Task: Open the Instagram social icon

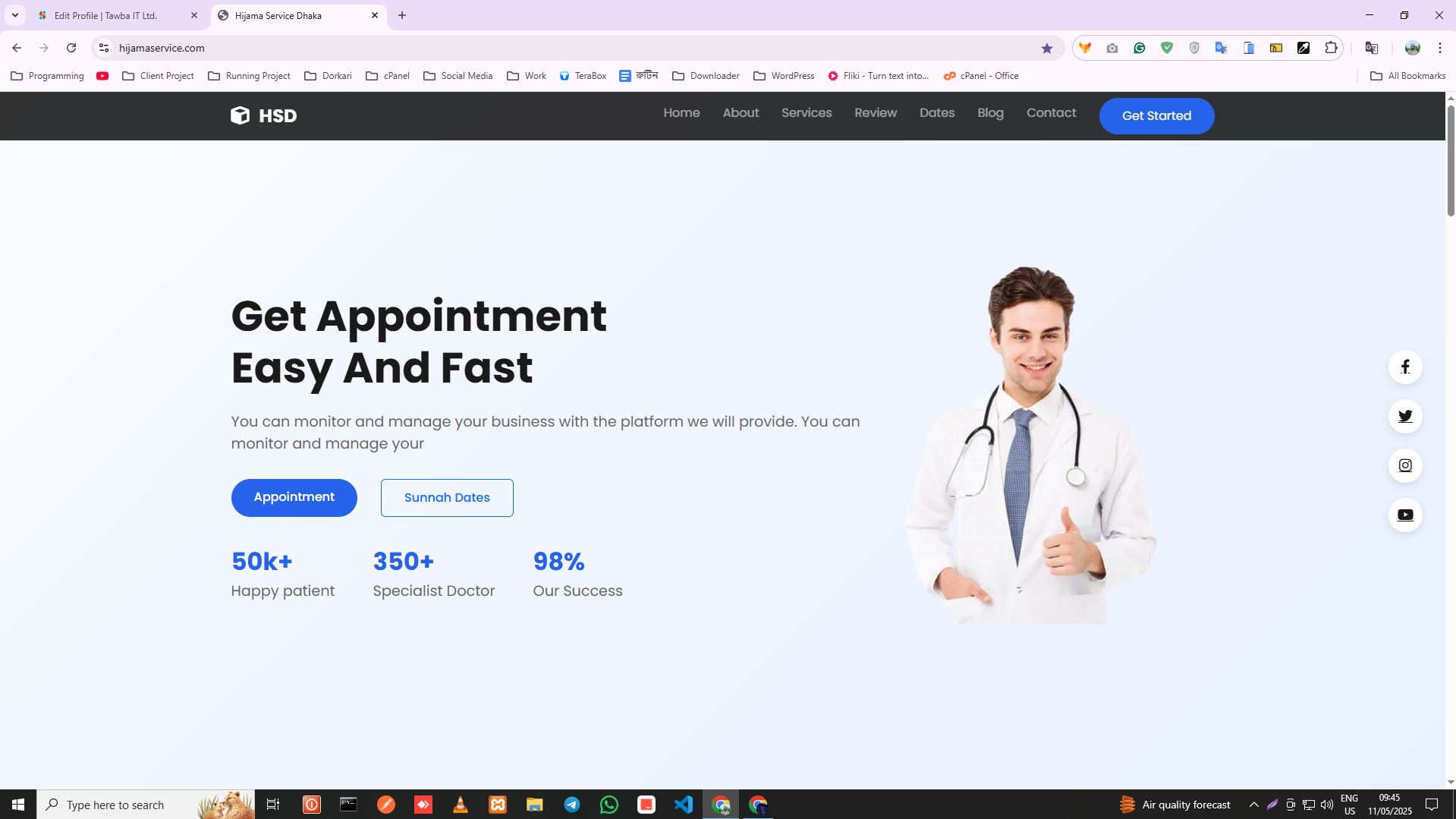Action: click(x=1405, y=466)
